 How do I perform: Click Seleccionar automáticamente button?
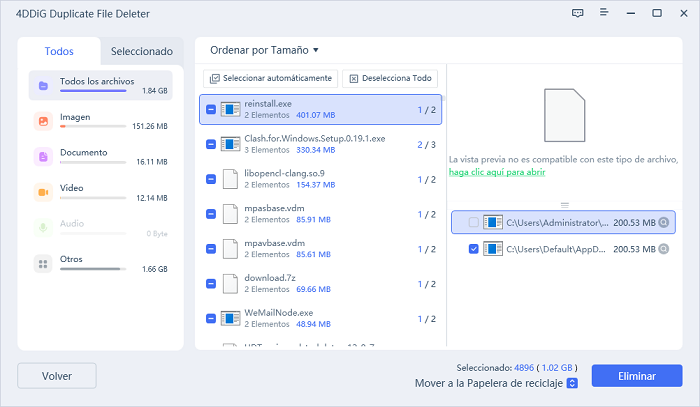(271, 78)
